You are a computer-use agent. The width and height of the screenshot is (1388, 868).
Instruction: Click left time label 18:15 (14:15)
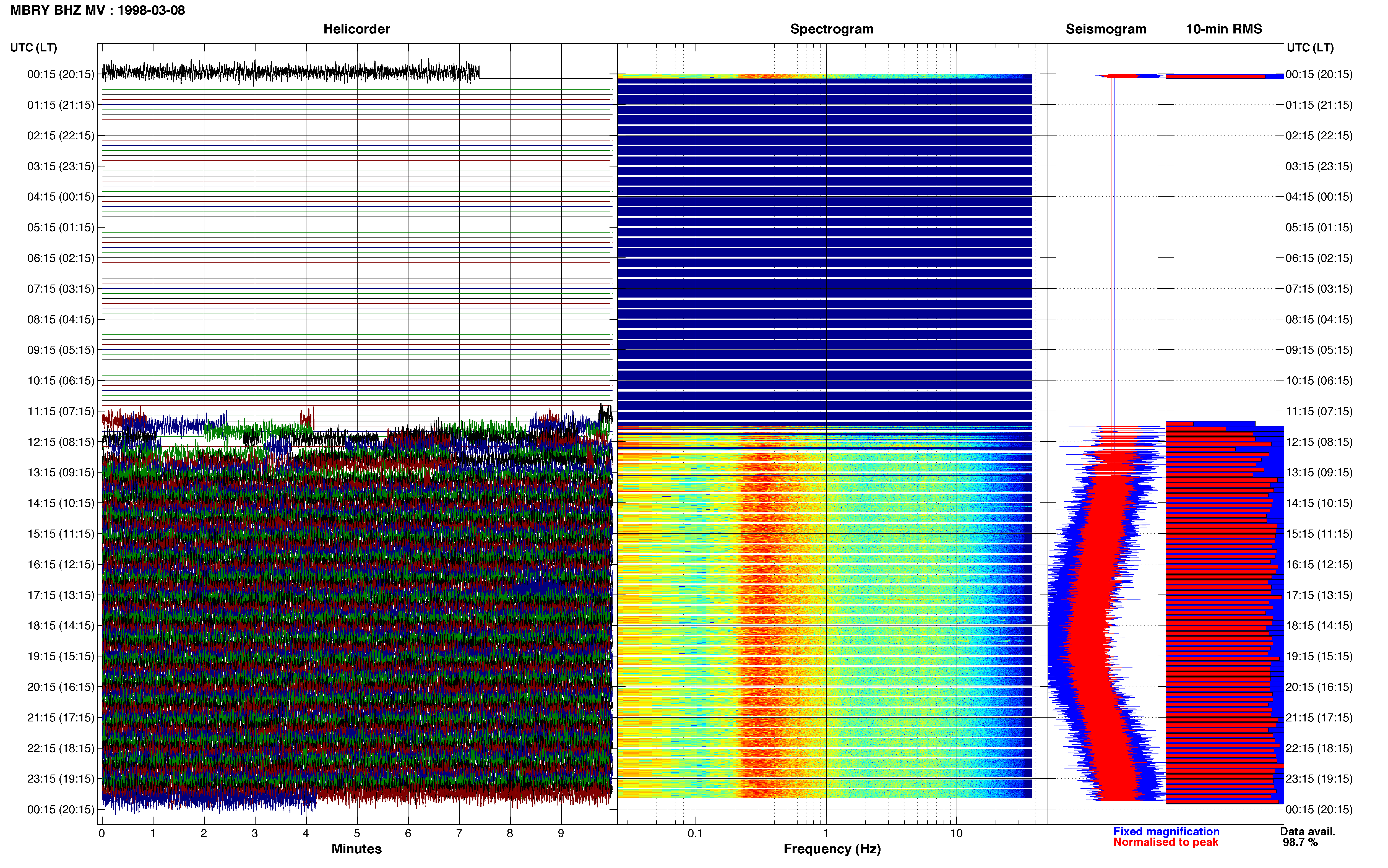pos(61,626)
